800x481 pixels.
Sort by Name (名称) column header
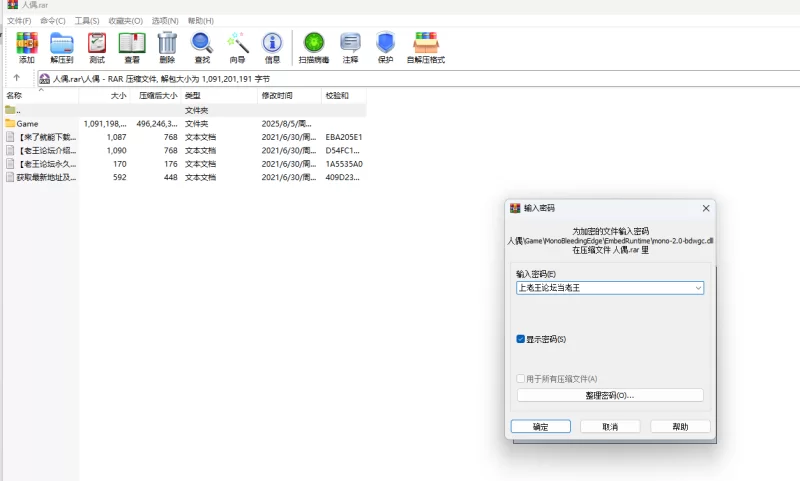[41, 95]
